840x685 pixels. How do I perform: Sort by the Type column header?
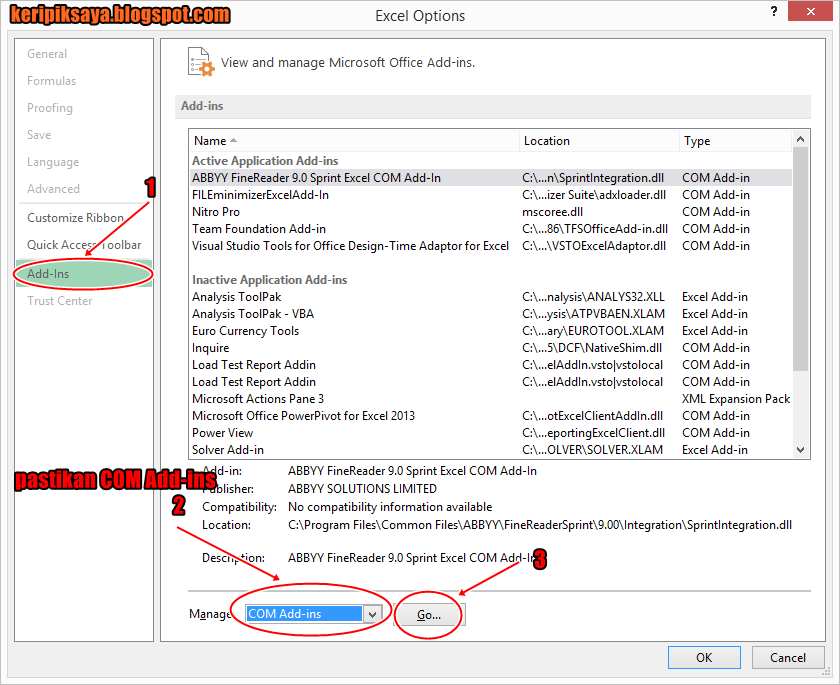(735, 141)
